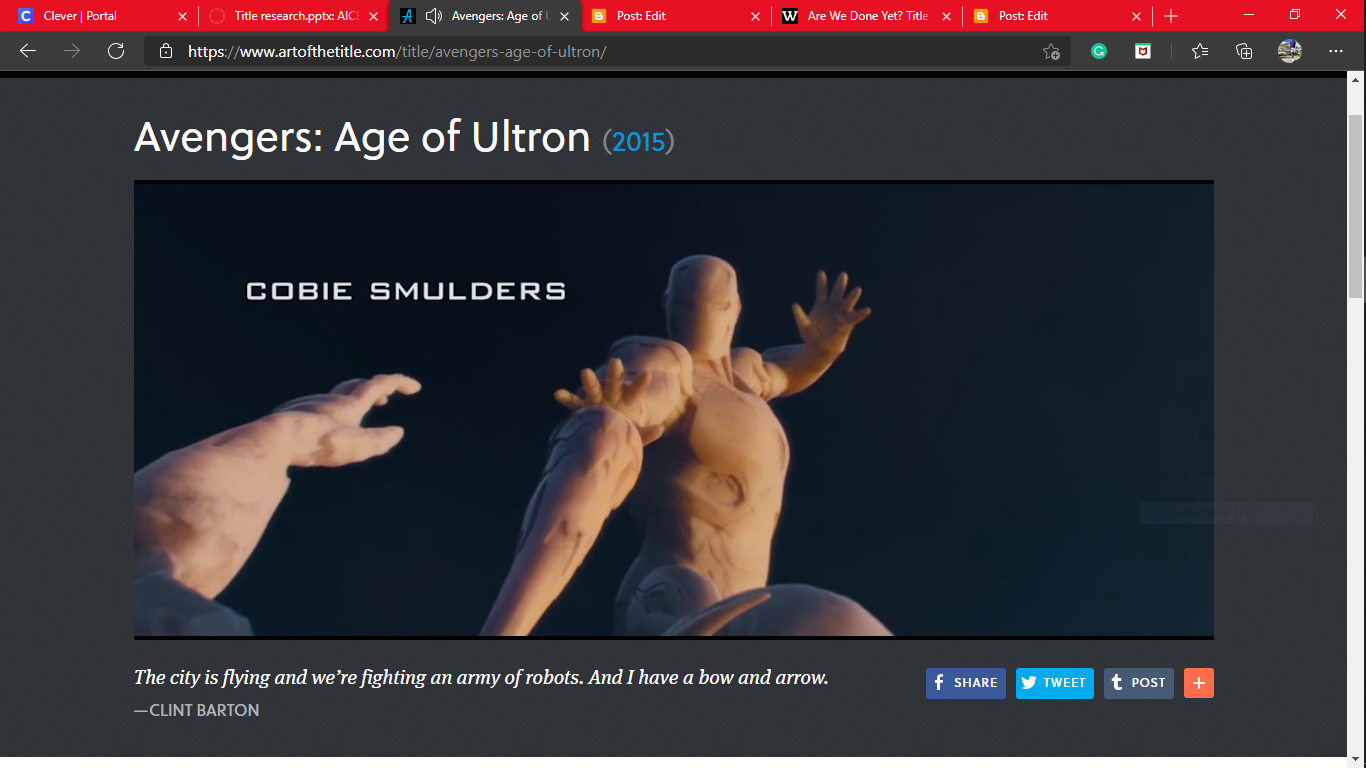Click the Clint Barton attribution text
1366x768 pixels.
(197, 710)
